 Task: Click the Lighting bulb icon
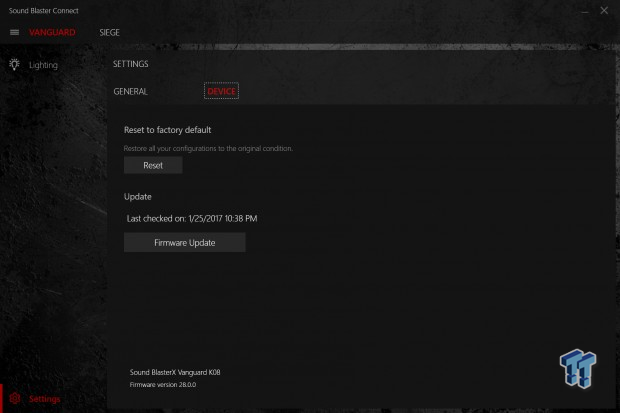click(15, 64)
